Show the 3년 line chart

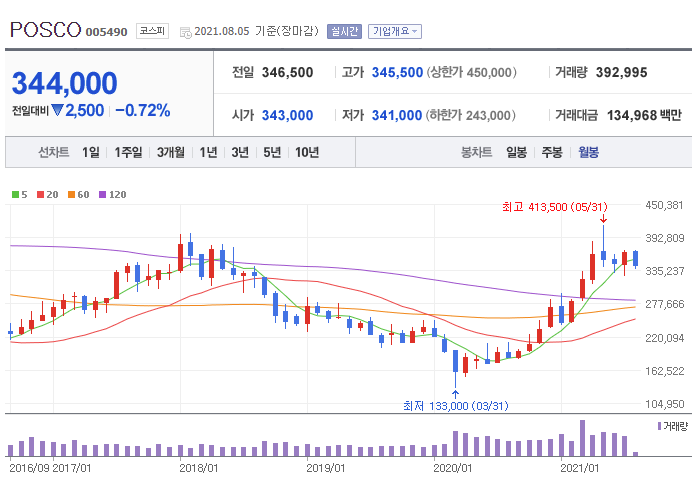tap(240, 152)
